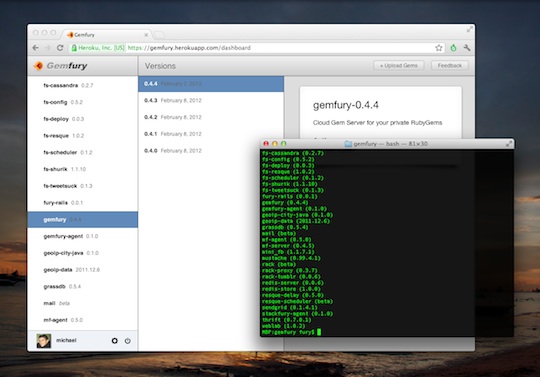Open a new browser tab

pos(159,35)
